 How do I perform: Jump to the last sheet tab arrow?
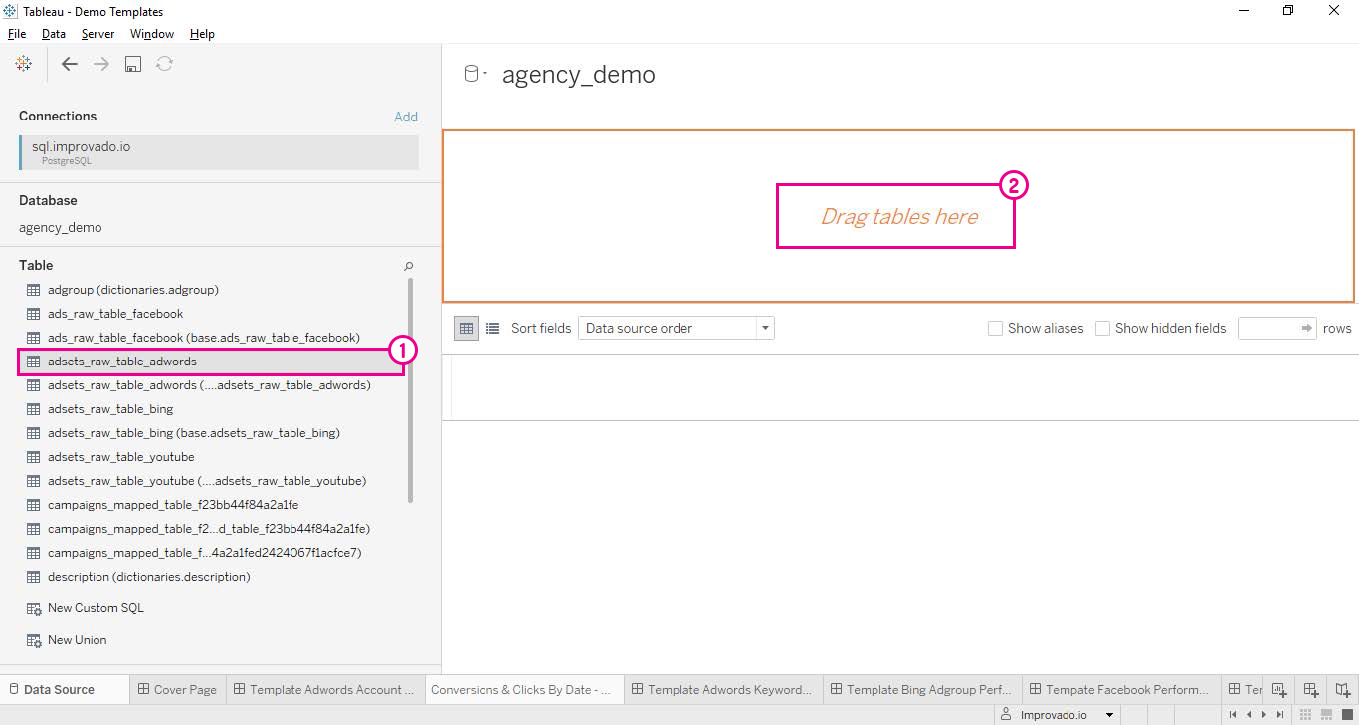(1280, 715)
